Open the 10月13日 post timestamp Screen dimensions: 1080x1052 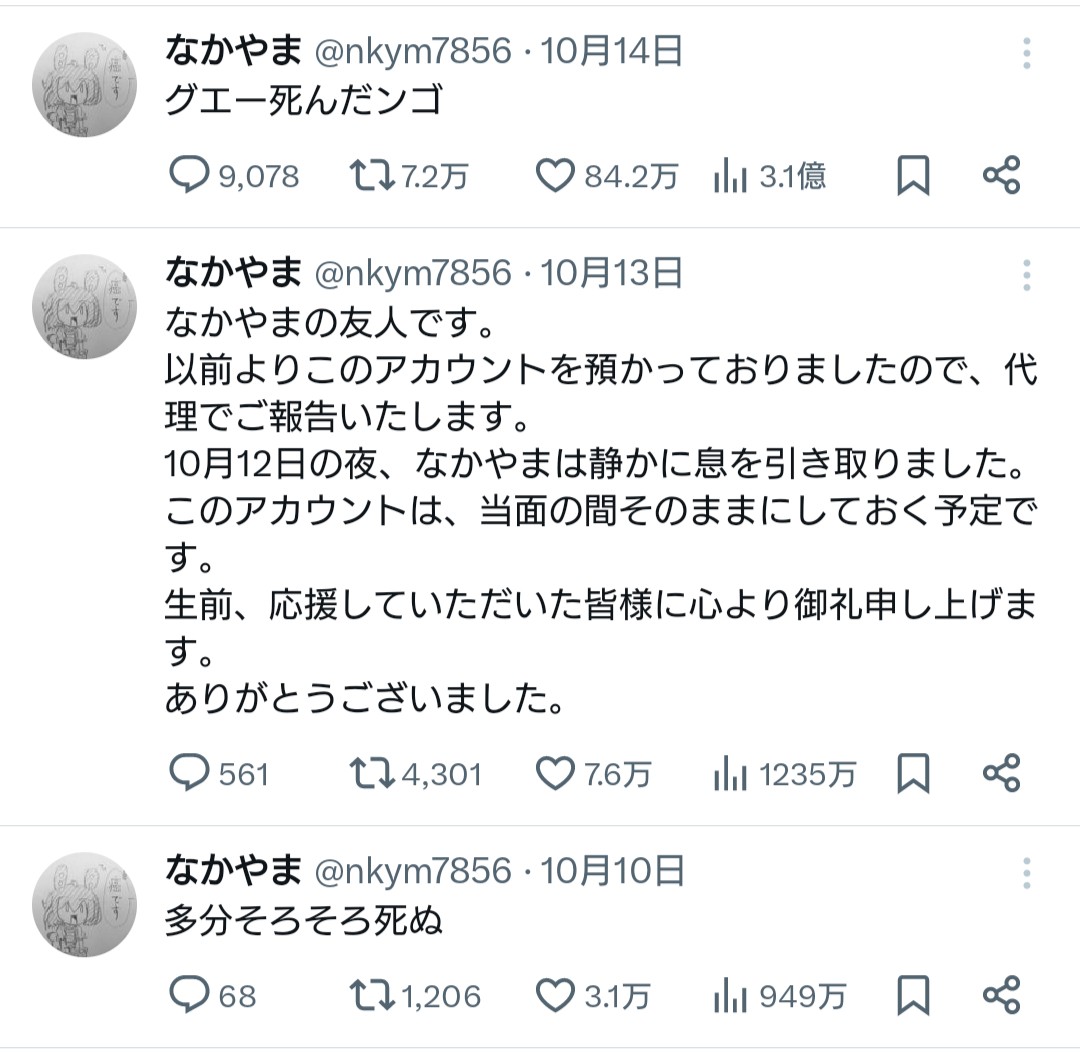pyautogui.click(x=612, y=273)
